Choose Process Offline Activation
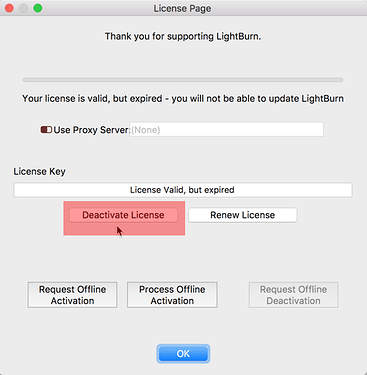Screen dimensions: 367x375 point(172,295)
